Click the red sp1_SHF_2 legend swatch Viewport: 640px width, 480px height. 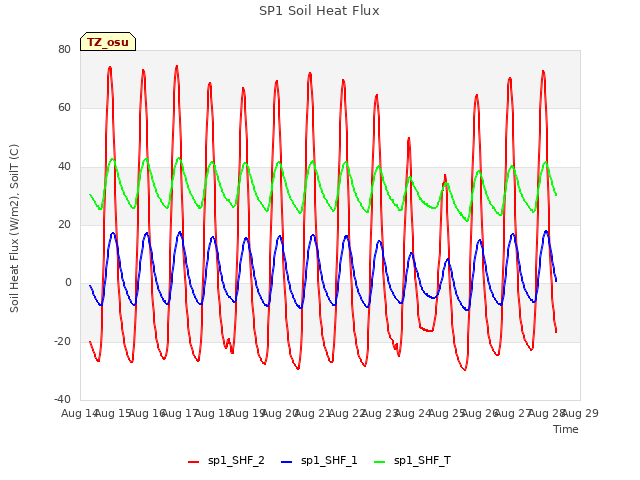193,462
